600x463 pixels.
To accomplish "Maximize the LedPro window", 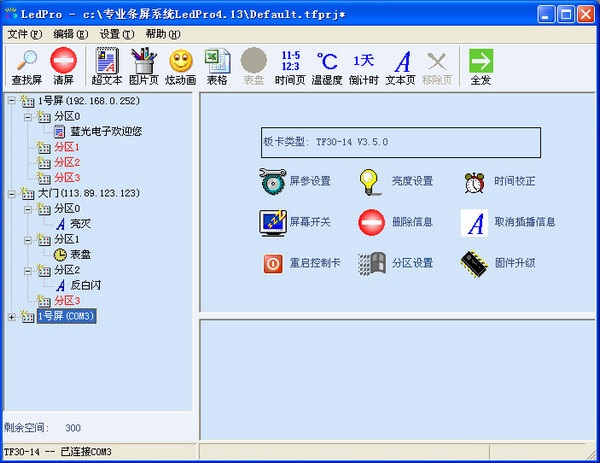I will pos(566,15).
